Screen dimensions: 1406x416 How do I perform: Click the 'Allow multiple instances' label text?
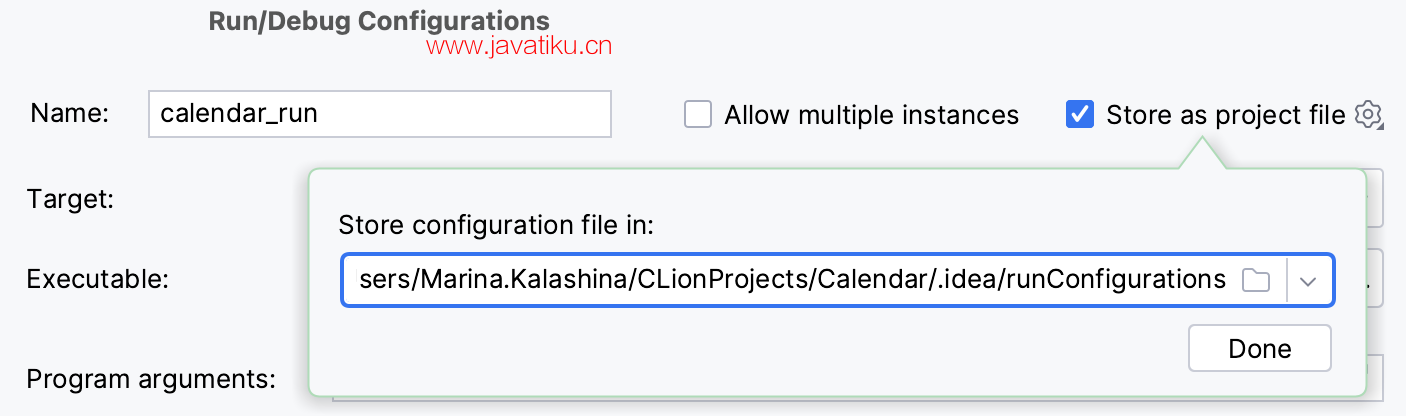click(x=871, y=115)
